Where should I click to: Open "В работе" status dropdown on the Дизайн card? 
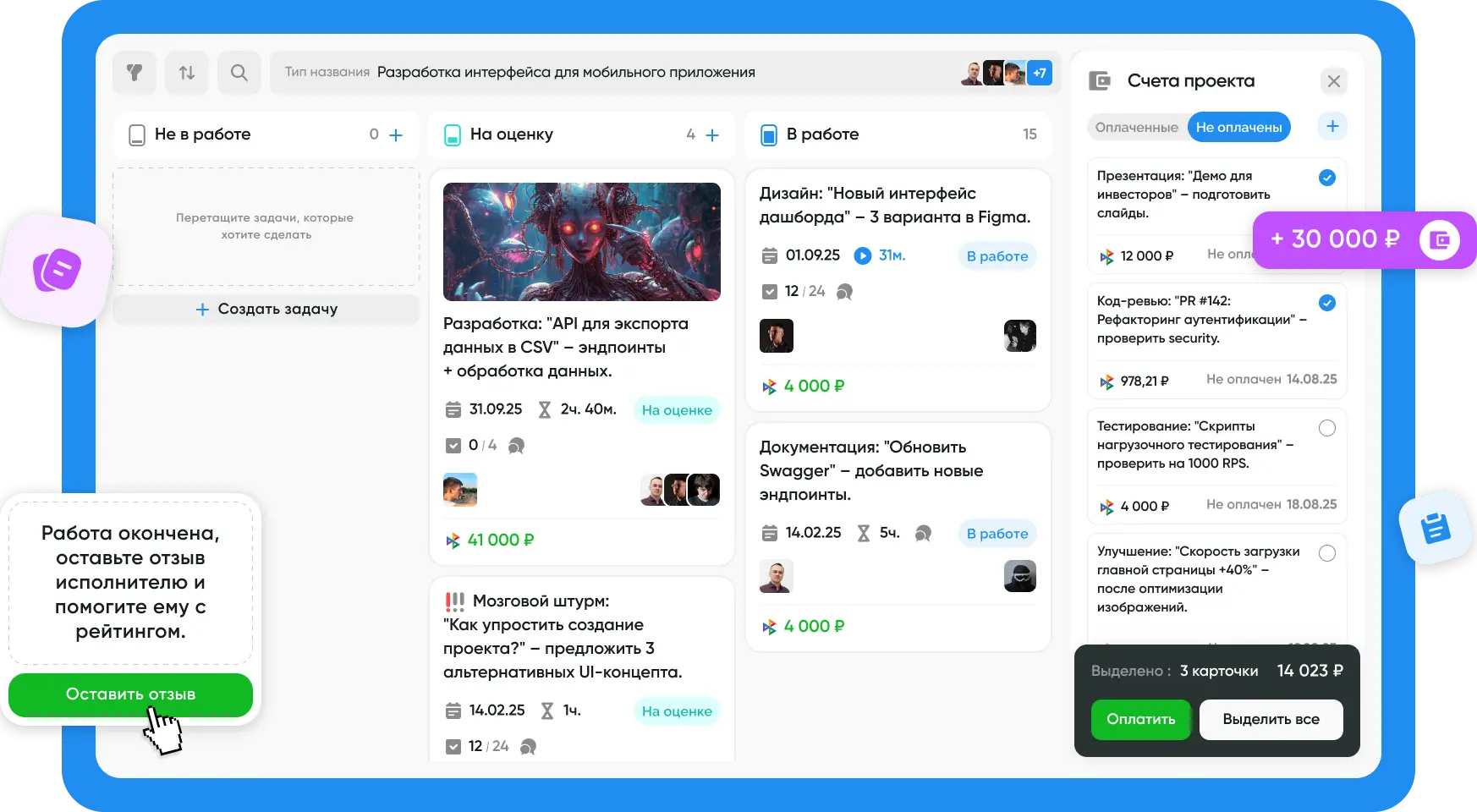click(997, 256)
